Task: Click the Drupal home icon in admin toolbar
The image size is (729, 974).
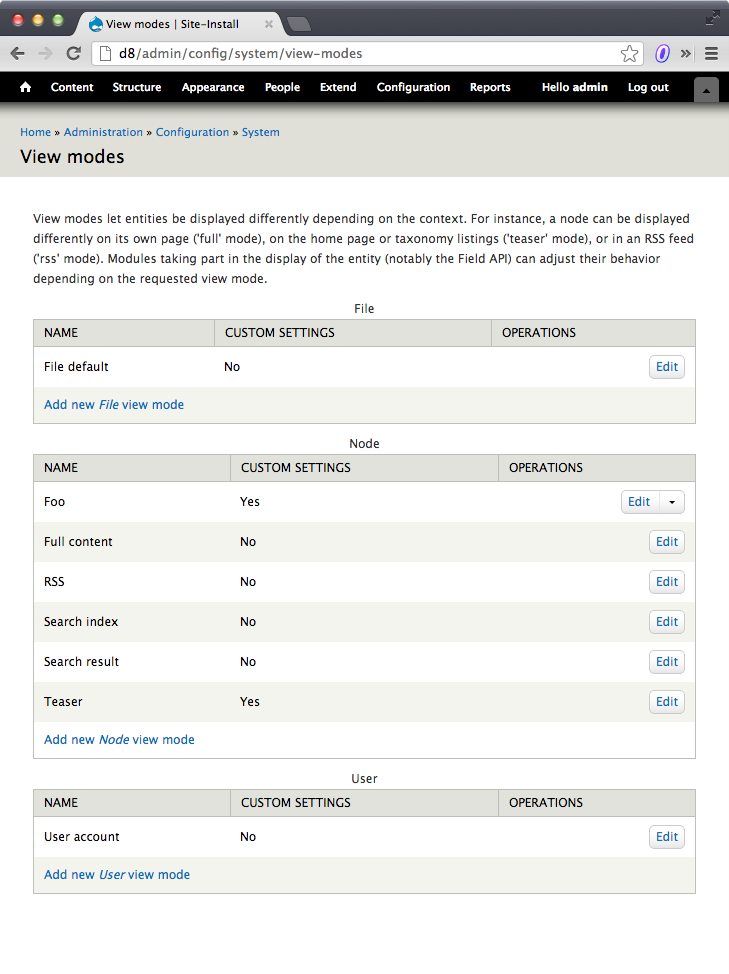Action: (24, 88)
